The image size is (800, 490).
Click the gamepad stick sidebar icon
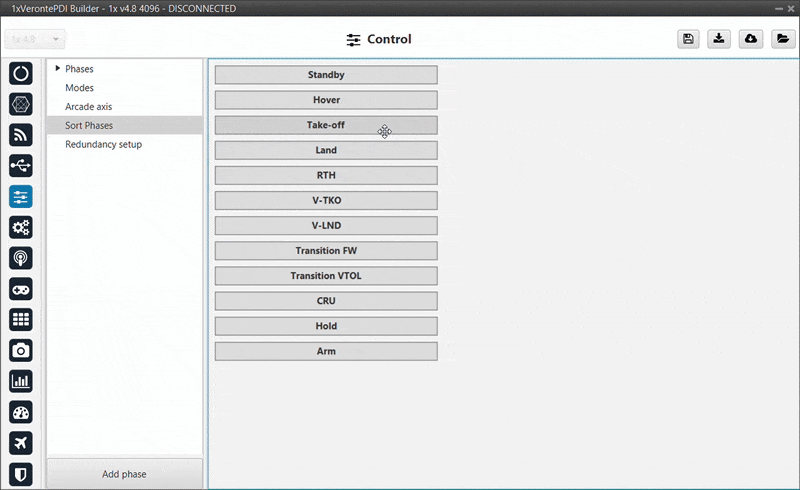[x=21, y=289]
